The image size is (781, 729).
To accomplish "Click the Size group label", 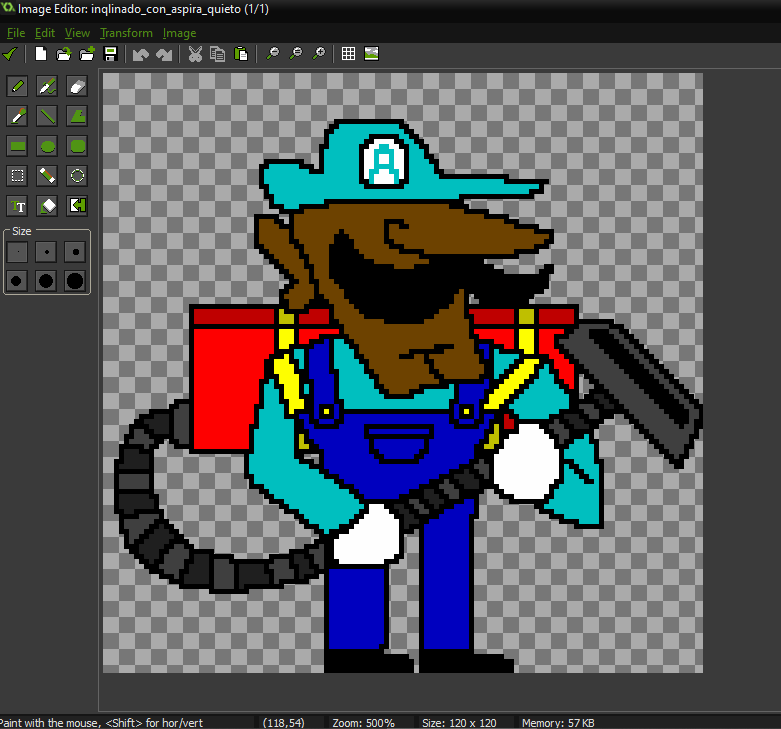I will (21, 232).
